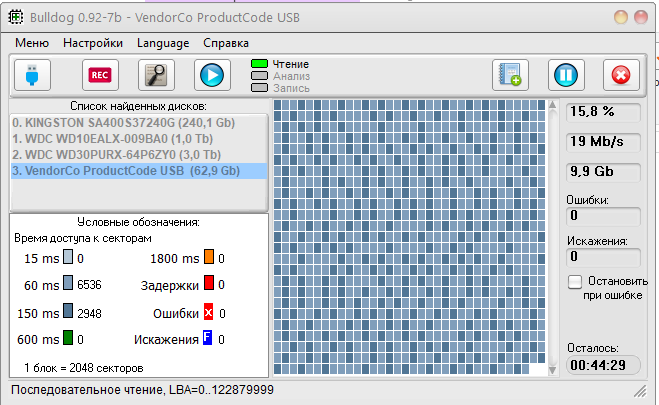
Task: Click the status bar LBA range text
Action: pos(142,390)
